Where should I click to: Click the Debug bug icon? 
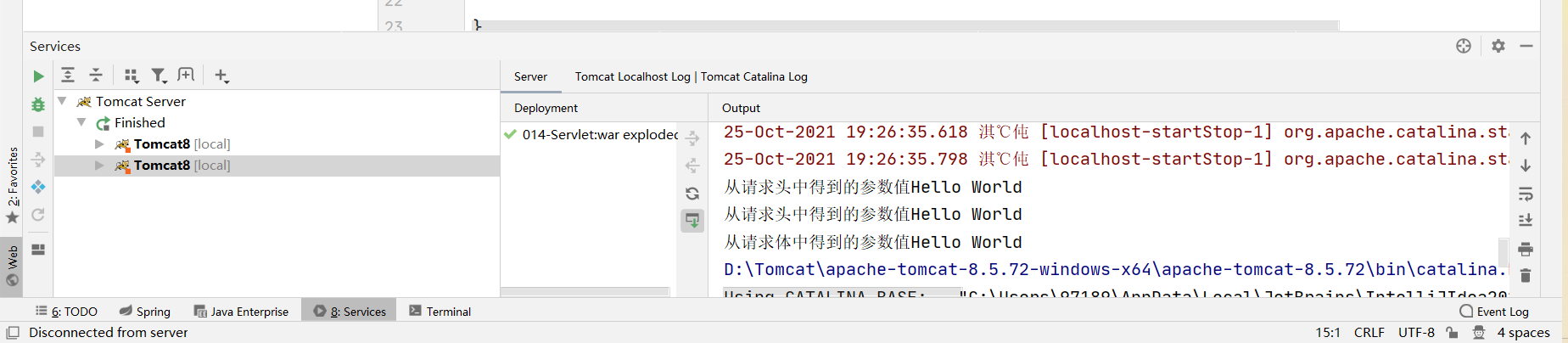coord(38,104)
